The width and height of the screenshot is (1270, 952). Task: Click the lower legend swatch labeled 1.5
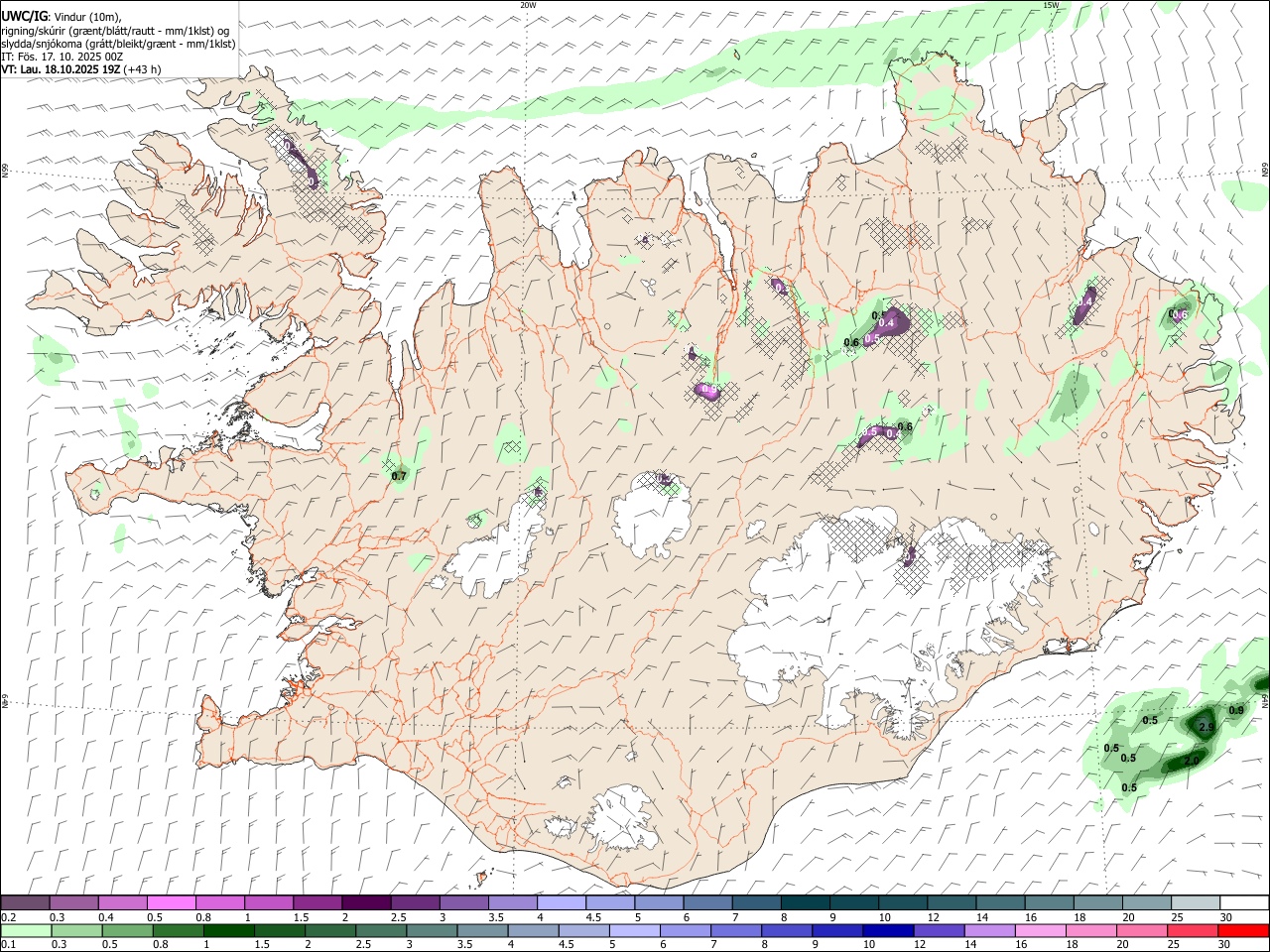[280, 930]
